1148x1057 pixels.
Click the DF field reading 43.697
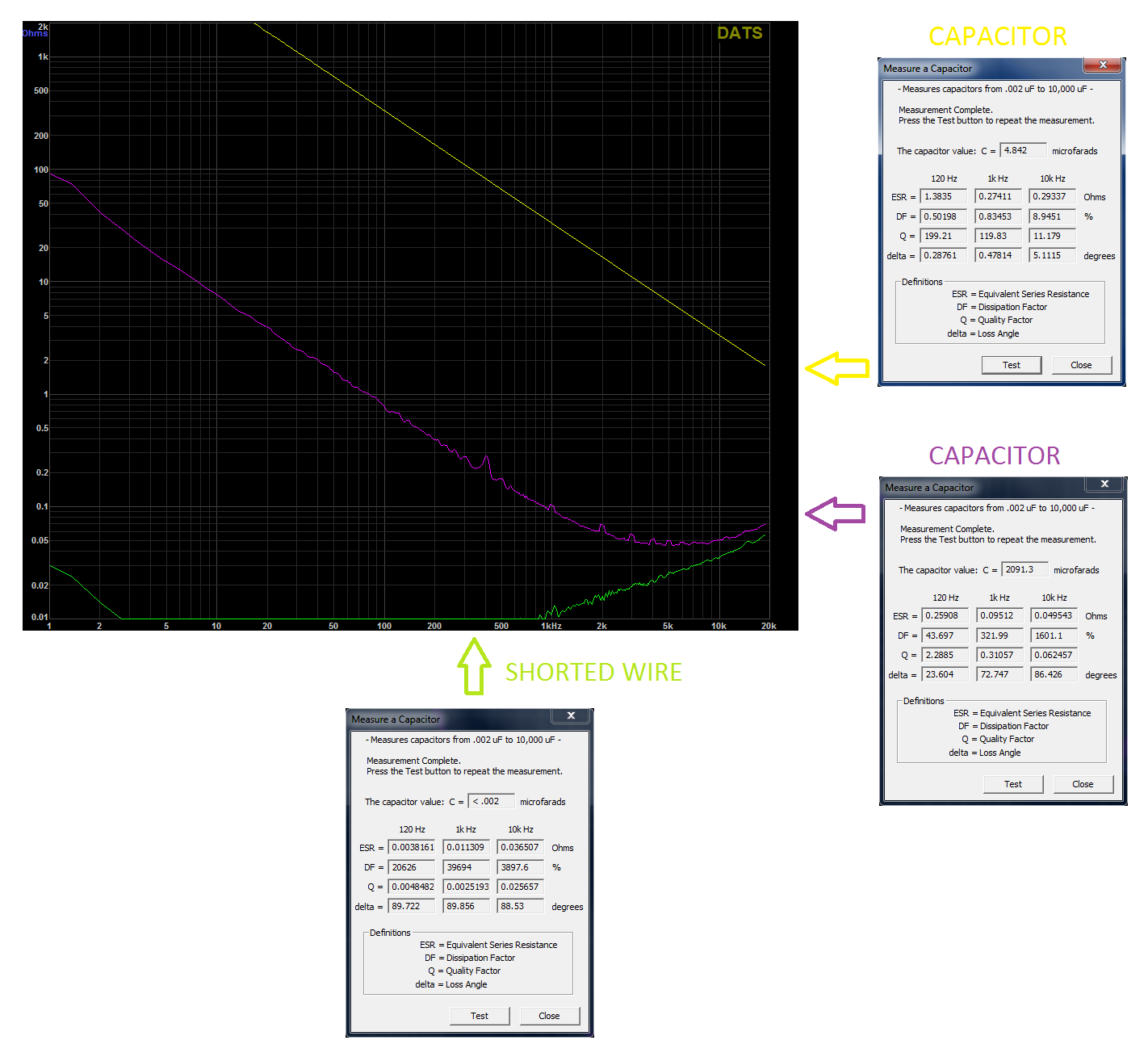(x=945, y=635)
